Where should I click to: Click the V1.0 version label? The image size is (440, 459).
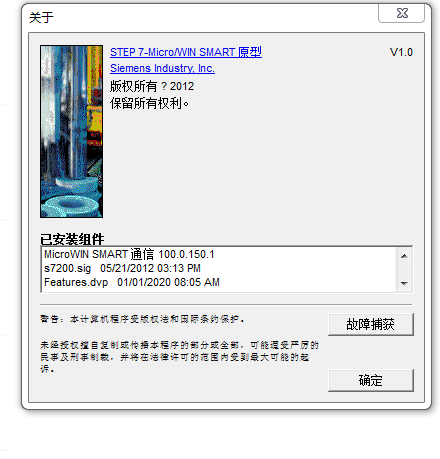tap(401, 52)
